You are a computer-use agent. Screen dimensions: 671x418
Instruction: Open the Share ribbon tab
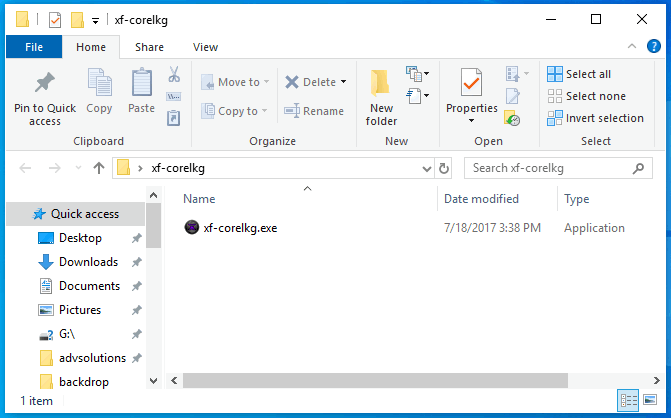[x=150, y=47]
